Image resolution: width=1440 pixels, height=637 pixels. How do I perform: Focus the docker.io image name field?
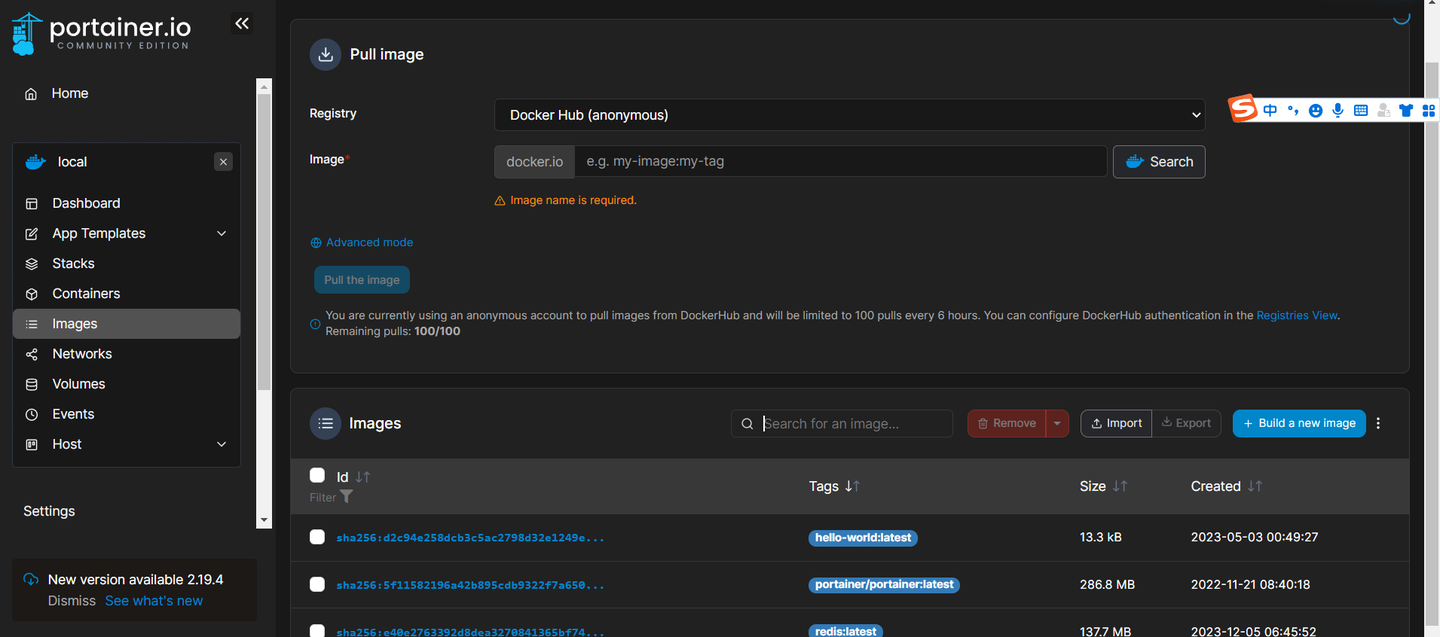(840, 161)
